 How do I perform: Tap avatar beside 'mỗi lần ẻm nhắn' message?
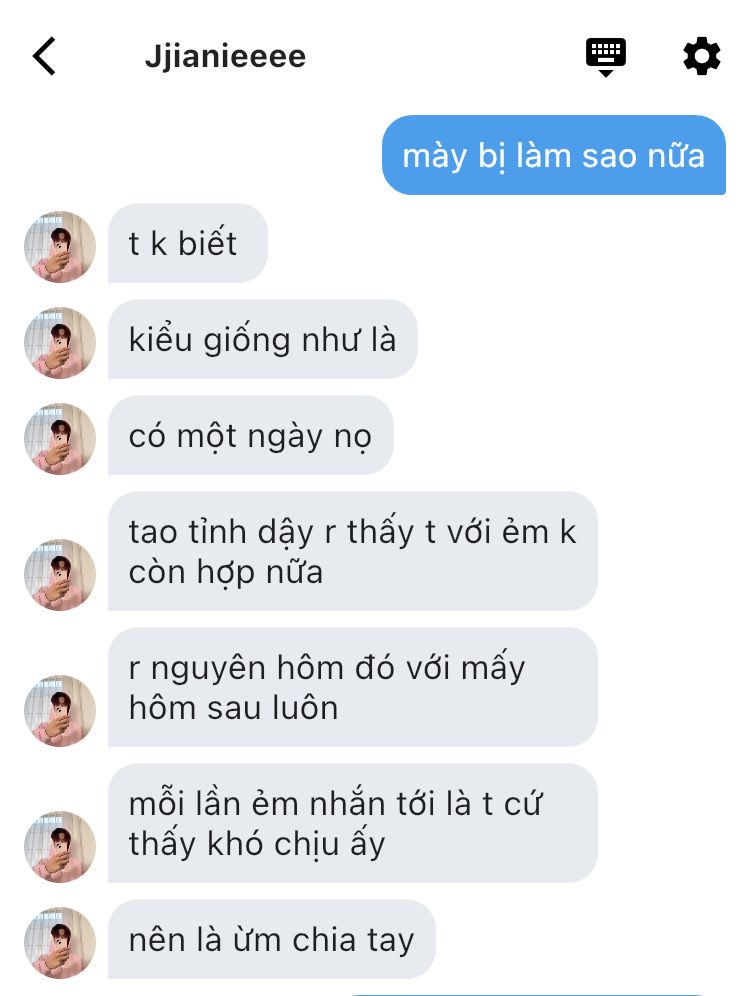(x=60, y=847)
